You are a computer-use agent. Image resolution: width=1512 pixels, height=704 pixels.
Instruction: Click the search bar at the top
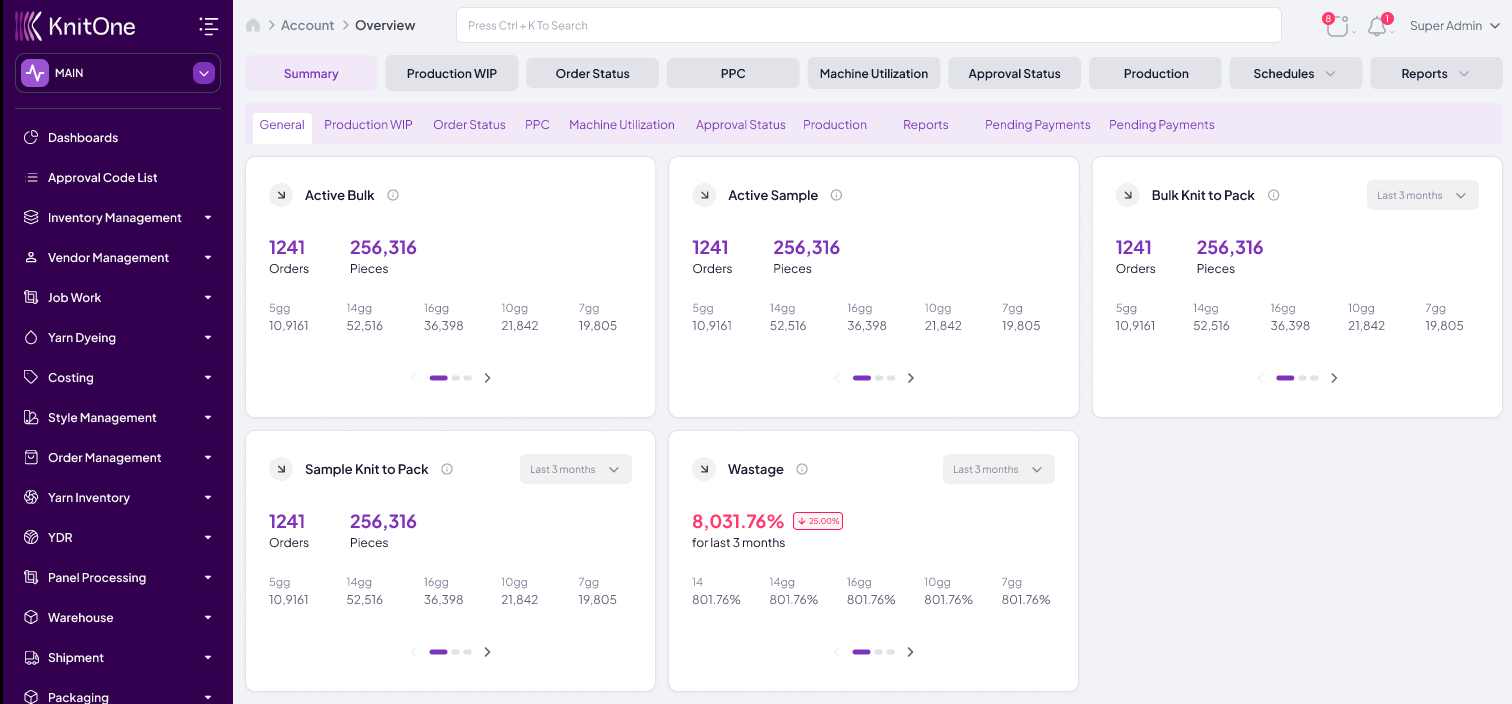click(868, 25)
